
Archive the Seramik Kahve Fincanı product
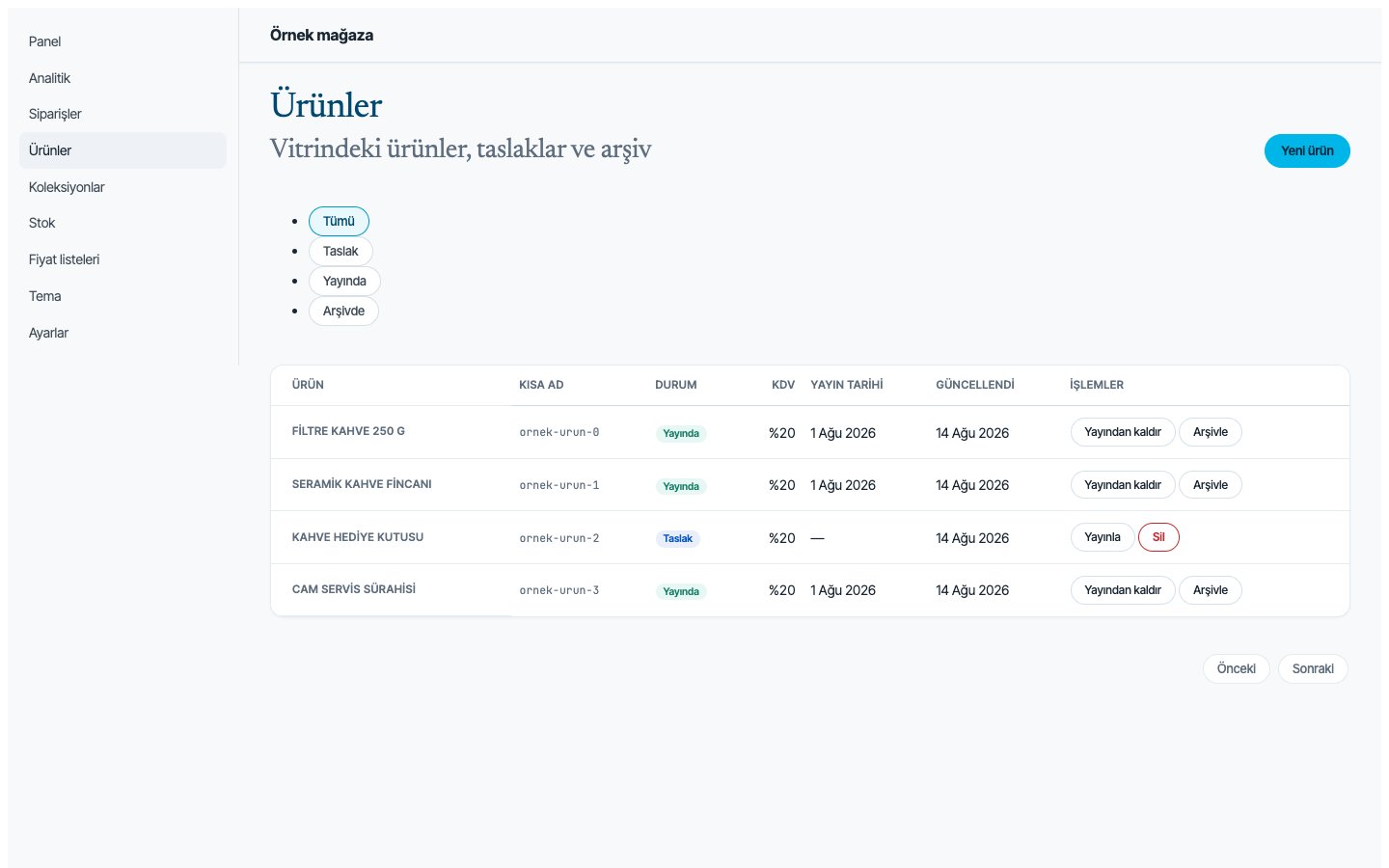pyautogui.click(x=1211, y=485)
